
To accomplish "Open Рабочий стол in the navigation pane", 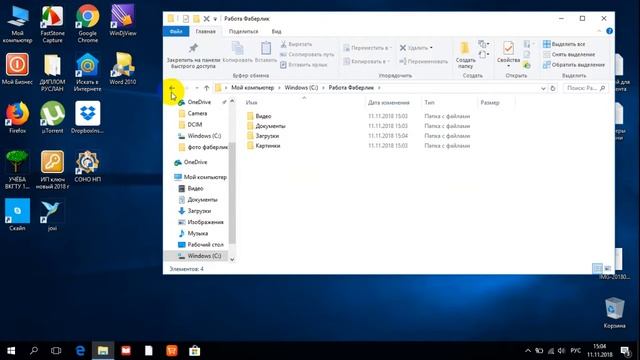I will point(205,244).
